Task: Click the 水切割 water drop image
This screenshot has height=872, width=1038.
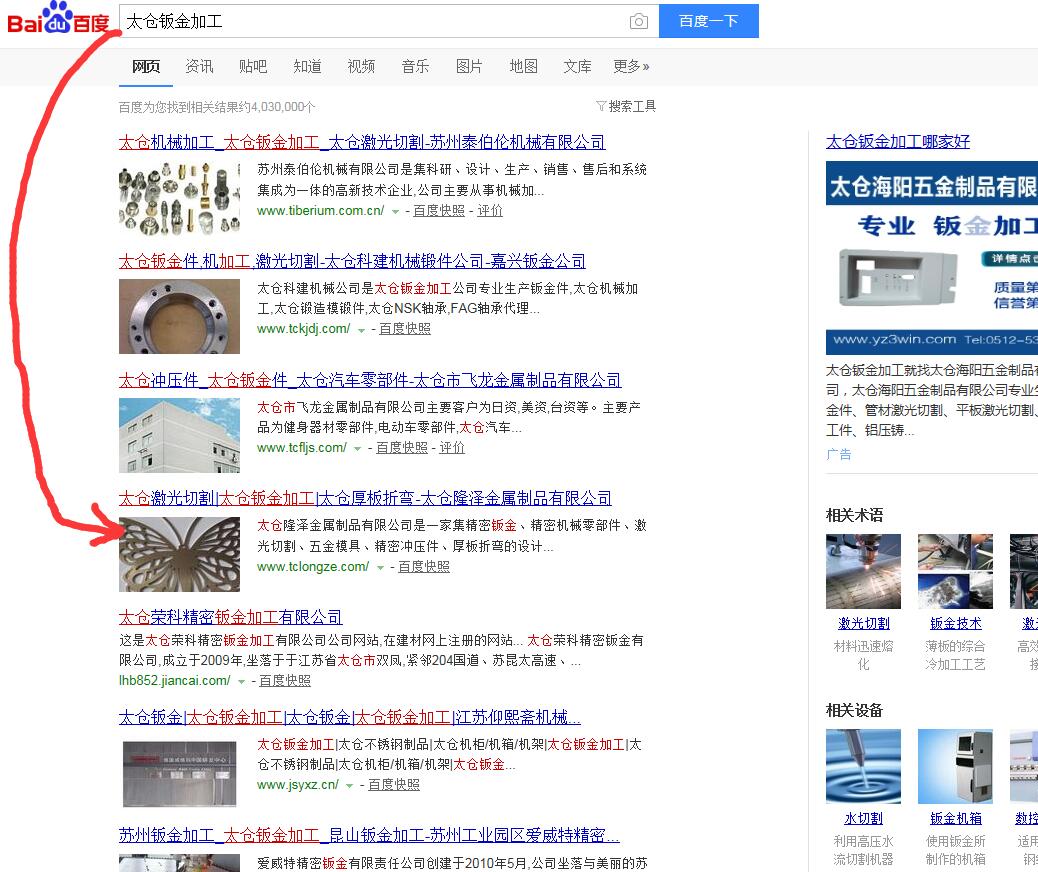Action: 863,766
